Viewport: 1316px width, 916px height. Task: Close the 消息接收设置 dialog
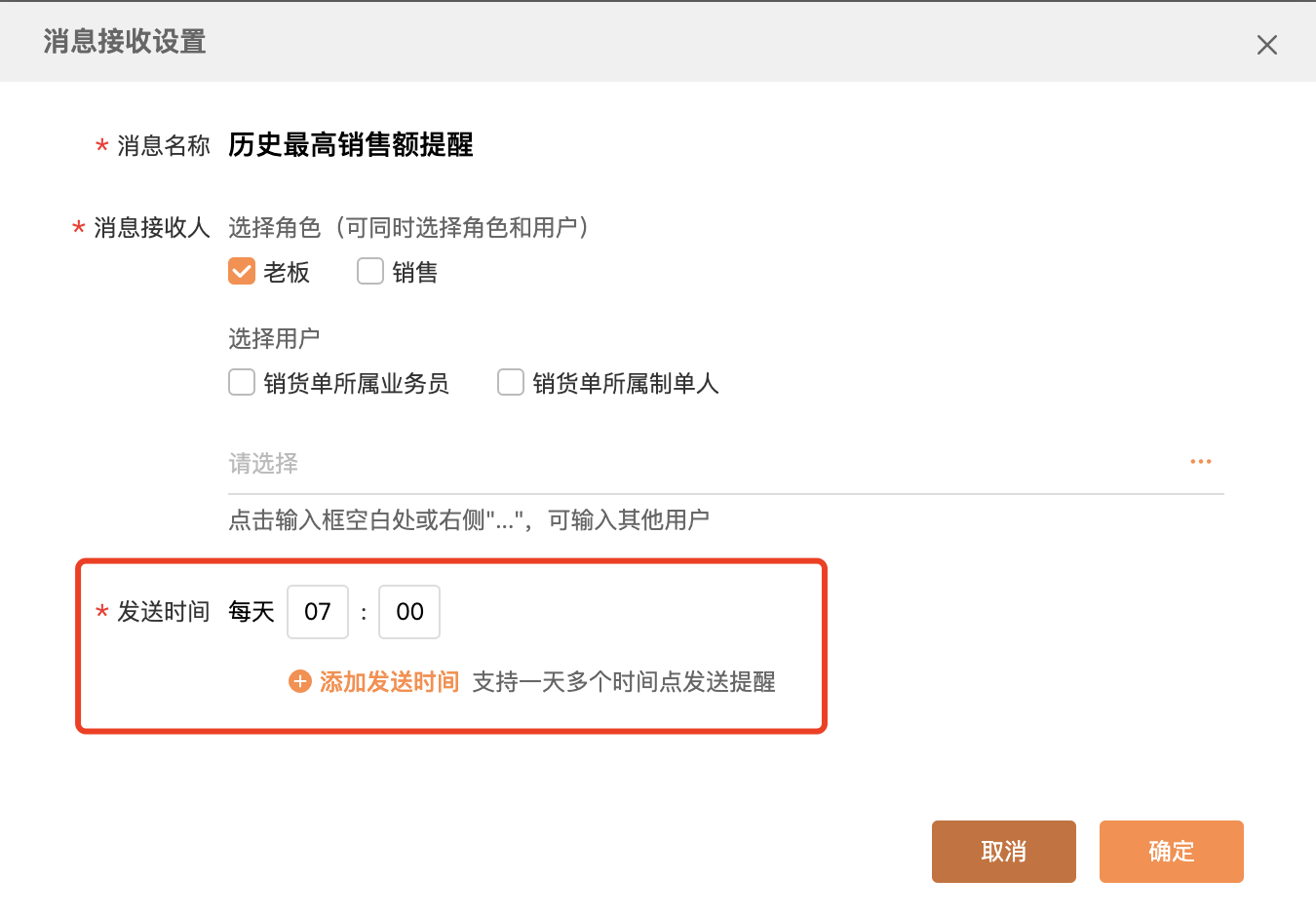[x=1266, y=45]
